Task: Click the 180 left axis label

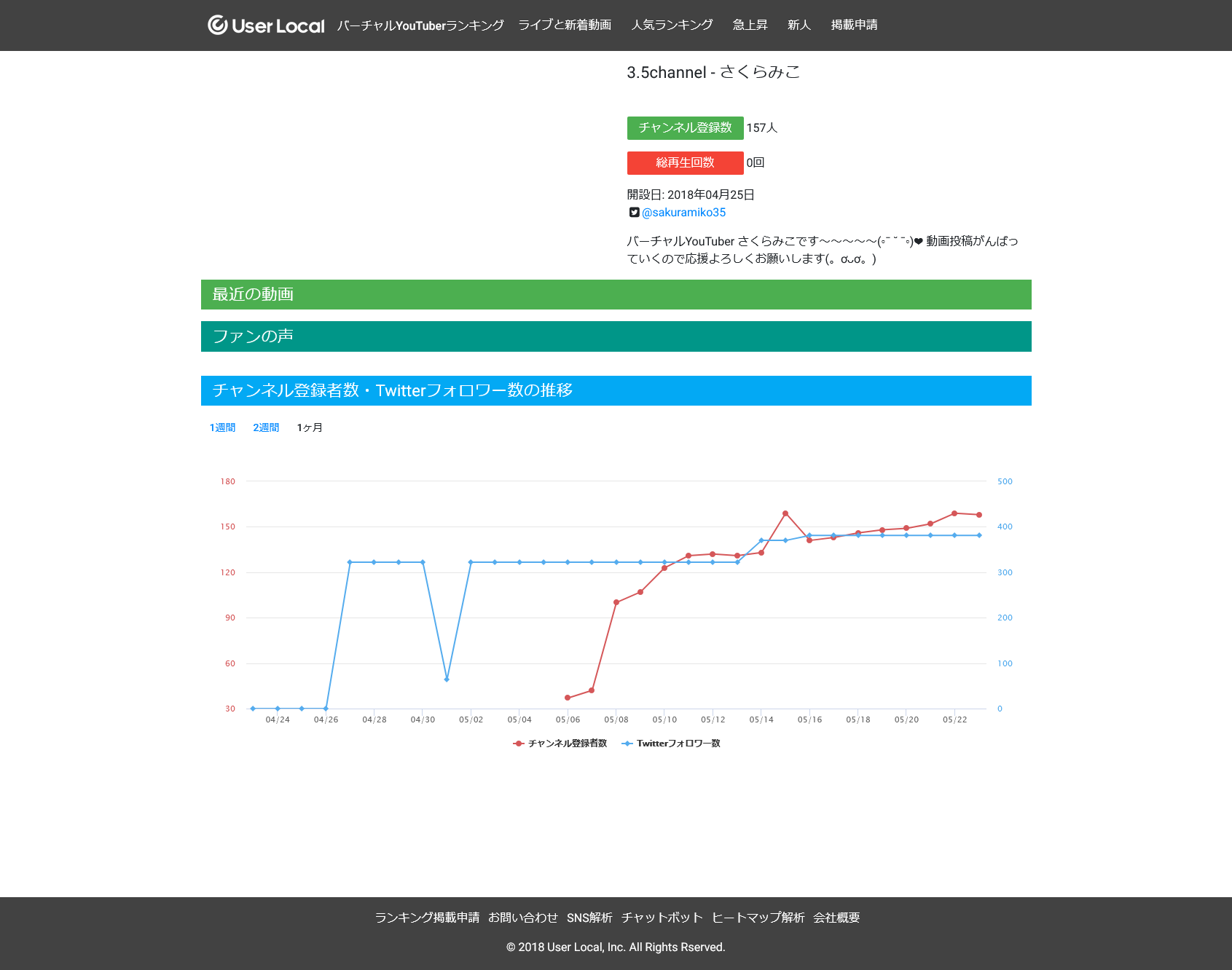Action: point(228,482)
